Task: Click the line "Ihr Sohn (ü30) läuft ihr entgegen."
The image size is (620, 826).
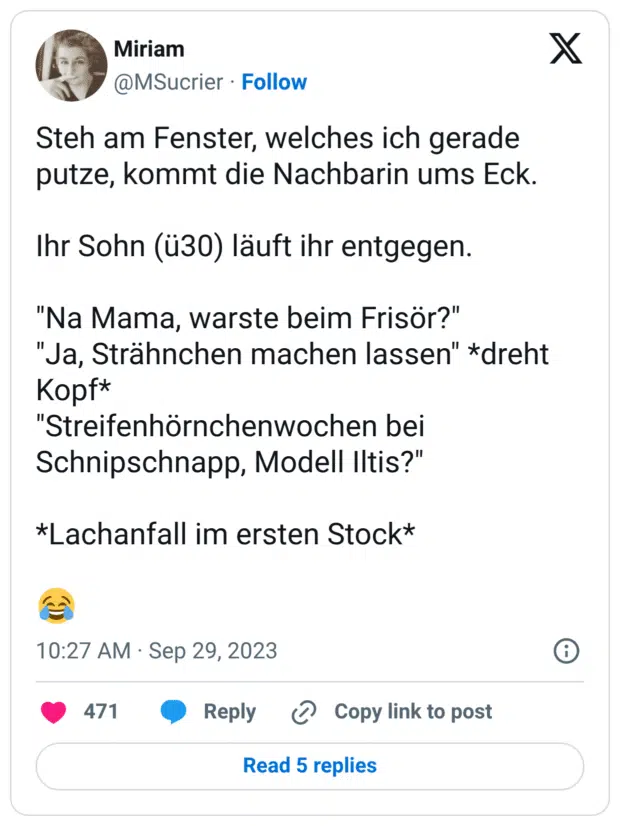Action: (253, 247)
